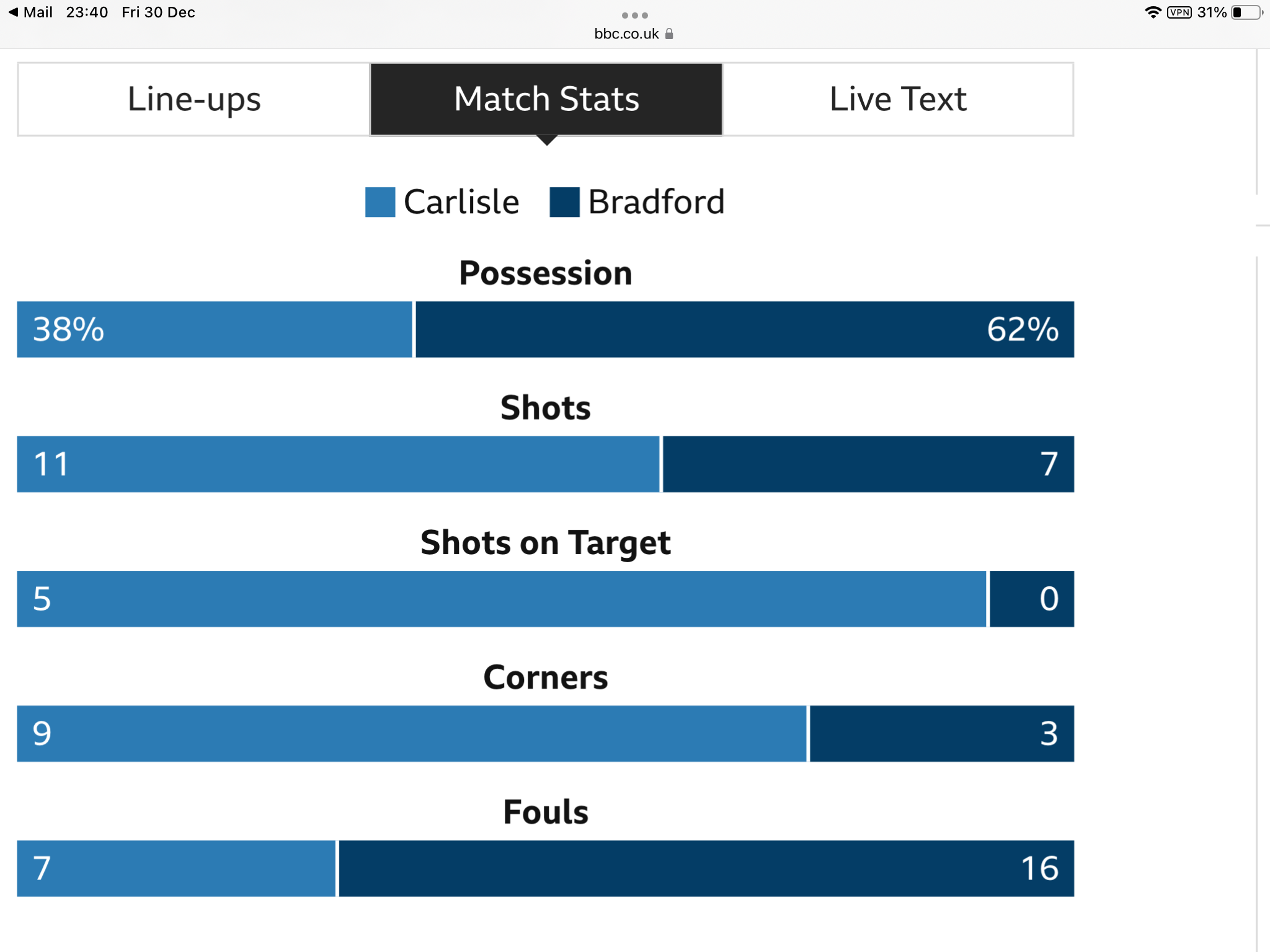Tap Bradford's 16 fouls bar
This screenshot has height=952, width=1270.
(x=706, y=868)
